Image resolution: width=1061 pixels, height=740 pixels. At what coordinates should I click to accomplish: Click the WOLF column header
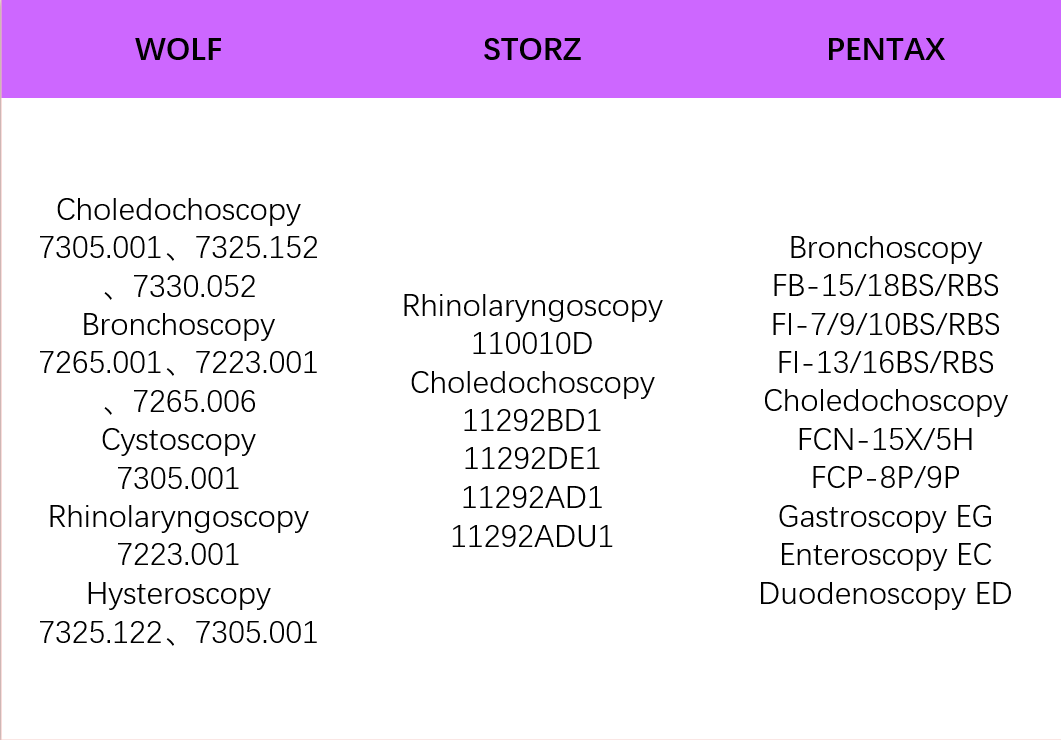(x=178, y=50)
